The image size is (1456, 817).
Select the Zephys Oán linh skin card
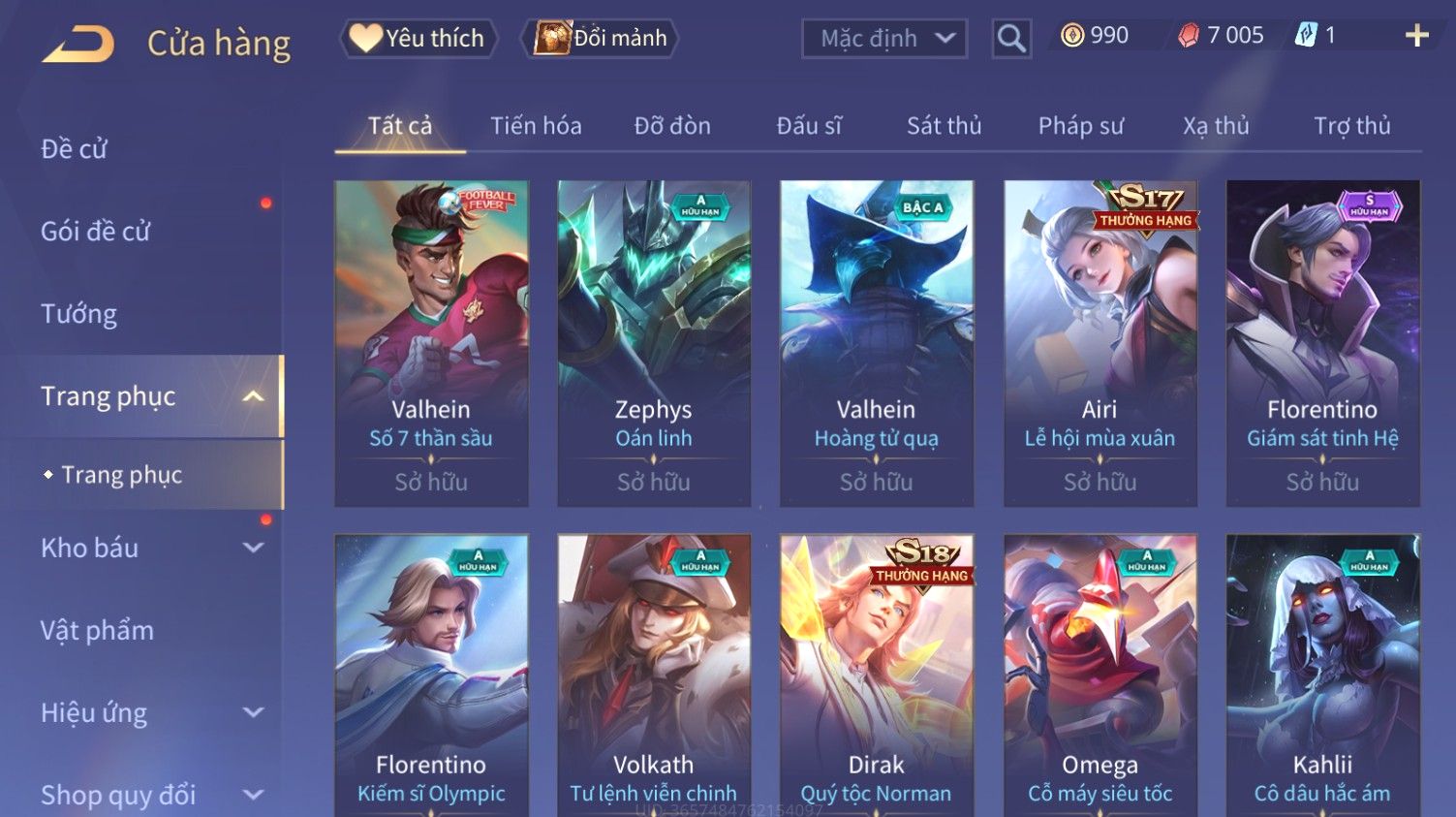(x=654, y=343)
